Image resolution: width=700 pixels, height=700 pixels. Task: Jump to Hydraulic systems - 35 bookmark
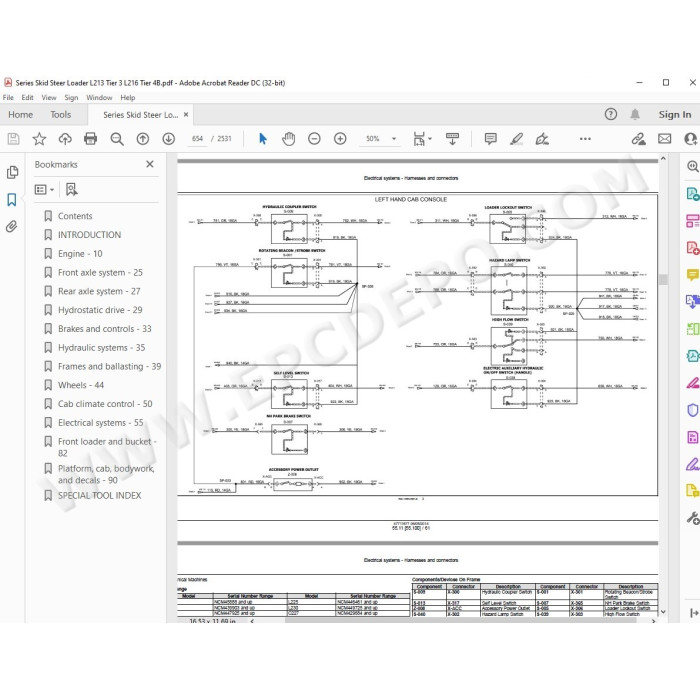pos(101,347)
